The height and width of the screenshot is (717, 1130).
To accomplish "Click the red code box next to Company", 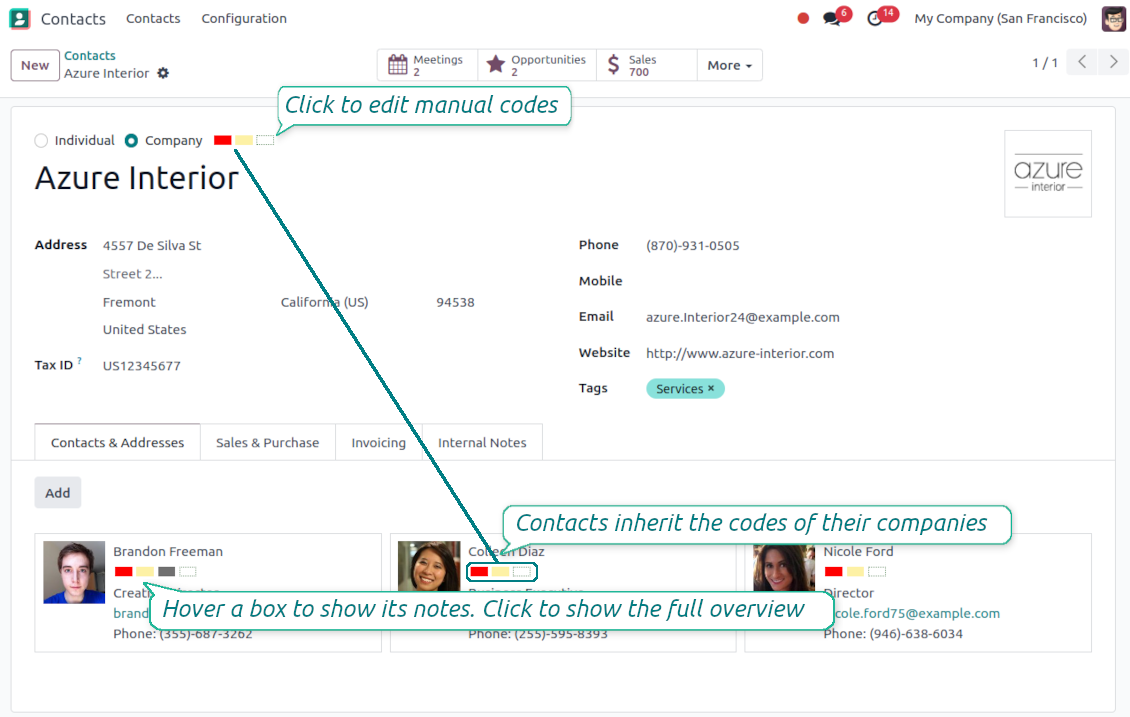I will pos(223,140).
